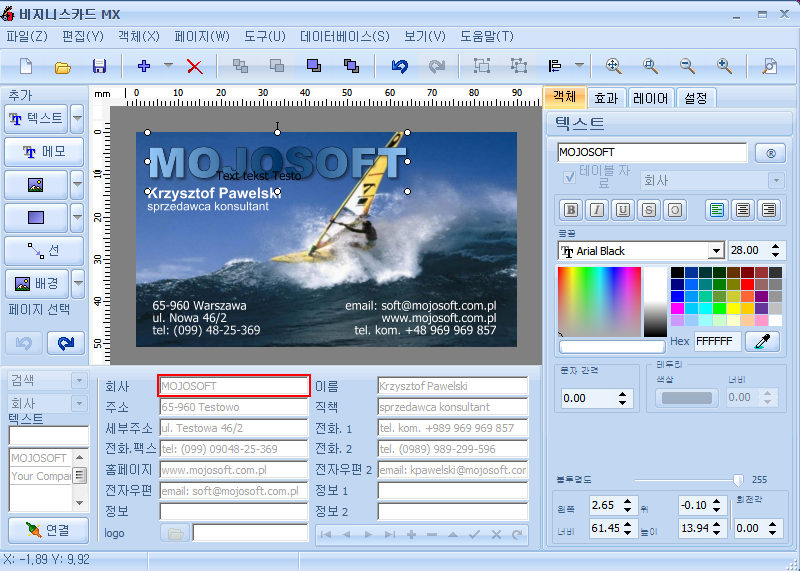Redo the action with the grayed arrow icon

[437, 66]
